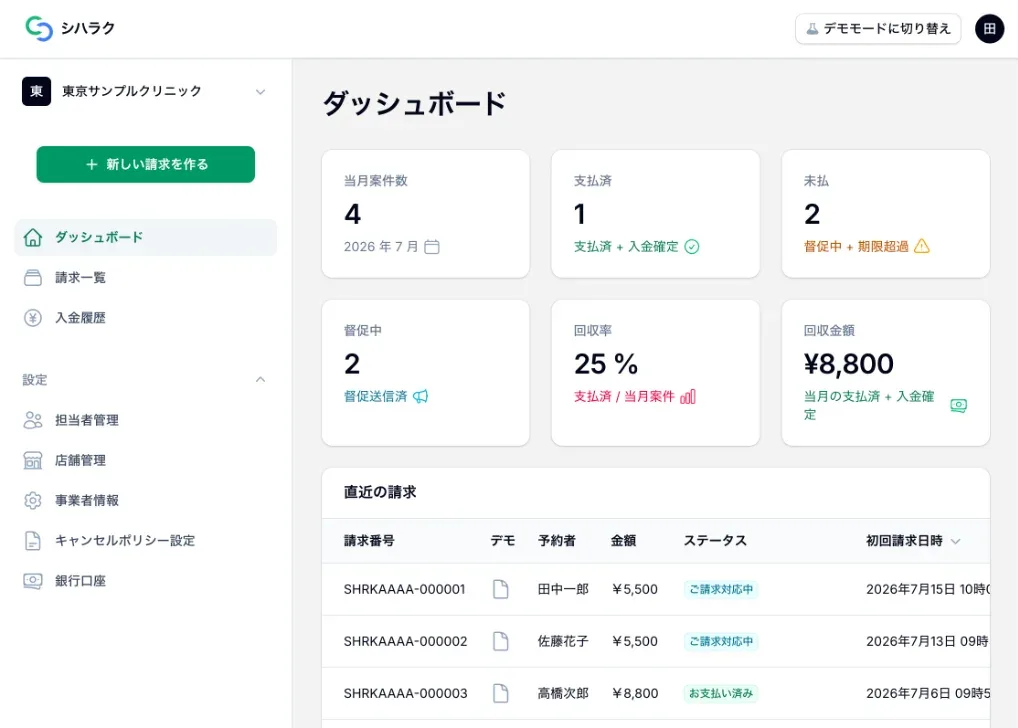This screenshot has width=1018, height=728.
Task: Click ¥5,500 amount in 田中一郎 row
Action: tap(634, 589)
